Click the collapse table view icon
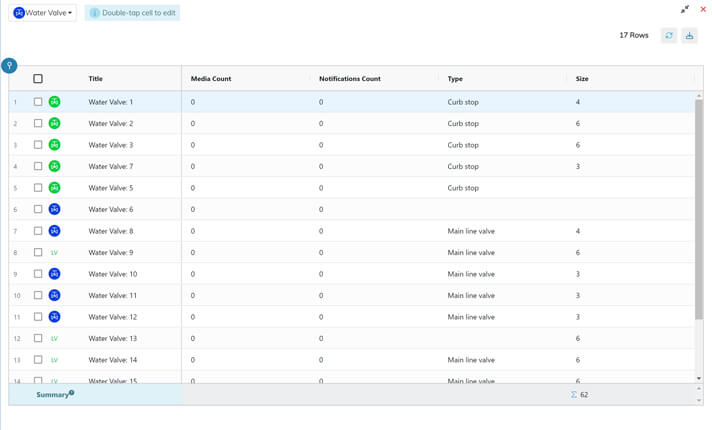The width and height of the screenshot is (712, 430). [685, 9]
